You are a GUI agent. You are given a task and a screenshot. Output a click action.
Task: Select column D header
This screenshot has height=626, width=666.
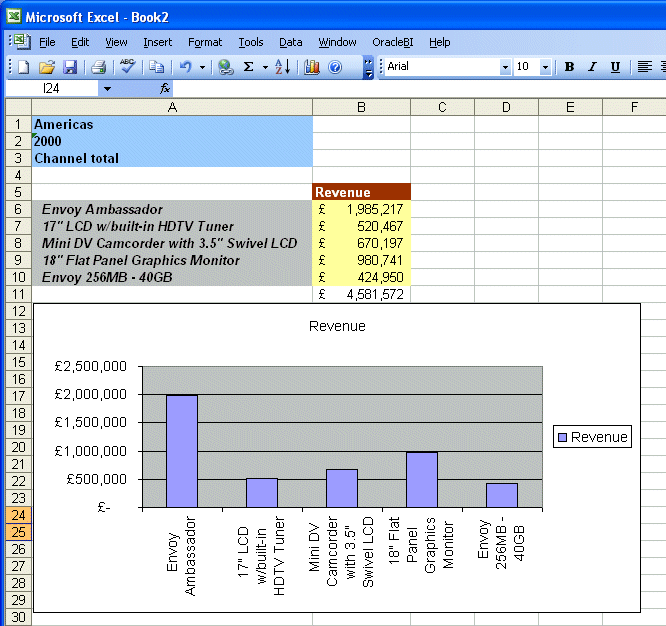coord(506,107)
